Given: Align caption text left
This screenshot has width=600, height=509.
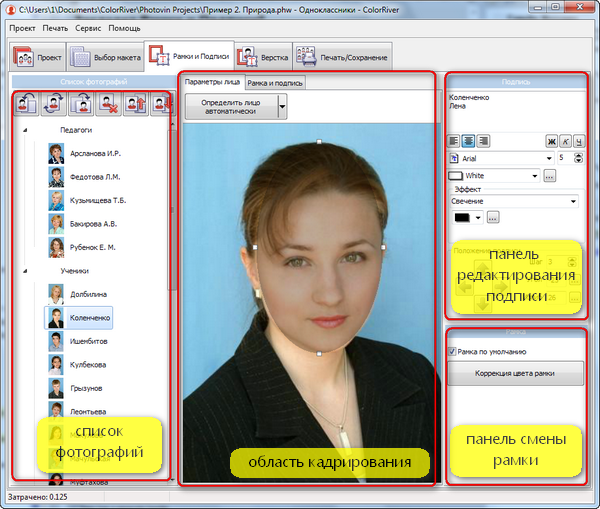Looking at the screenshot, I should click(x=453, y=141).
